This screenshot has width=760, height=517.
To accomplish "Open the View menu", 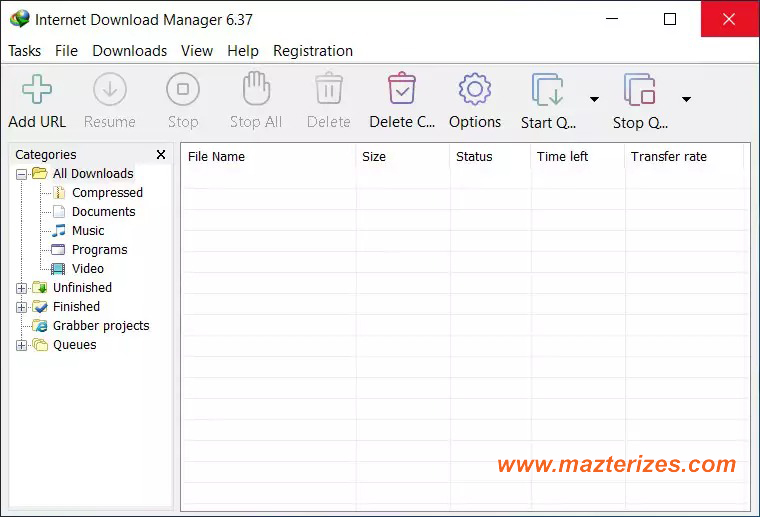I will point(197,51).
